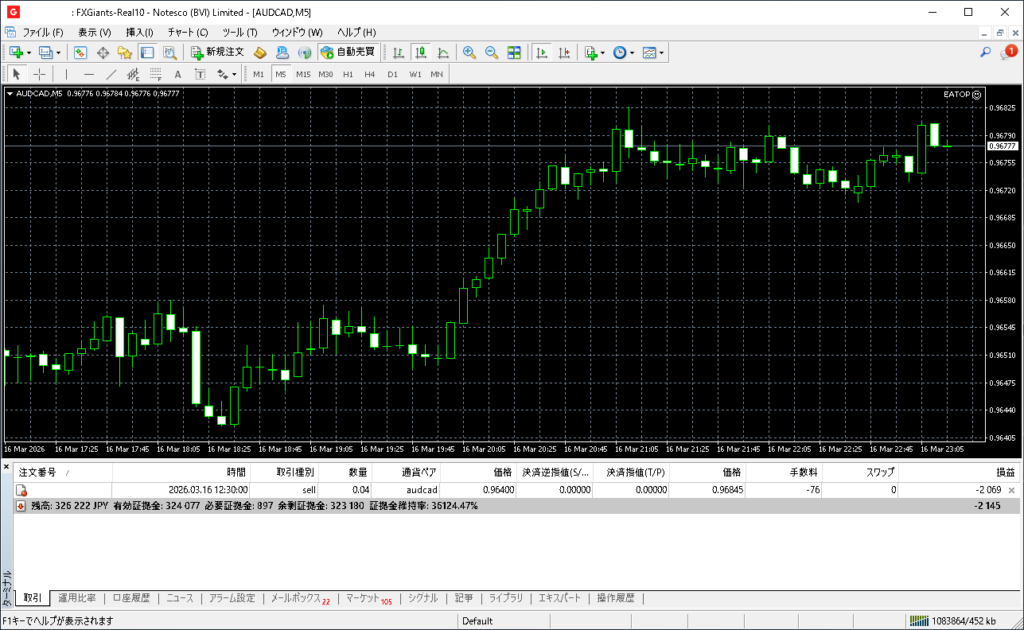The height and width of the screenshot is (630, 1024).
Task: Select the crosshair cursor tool
Action: [39, 74]
